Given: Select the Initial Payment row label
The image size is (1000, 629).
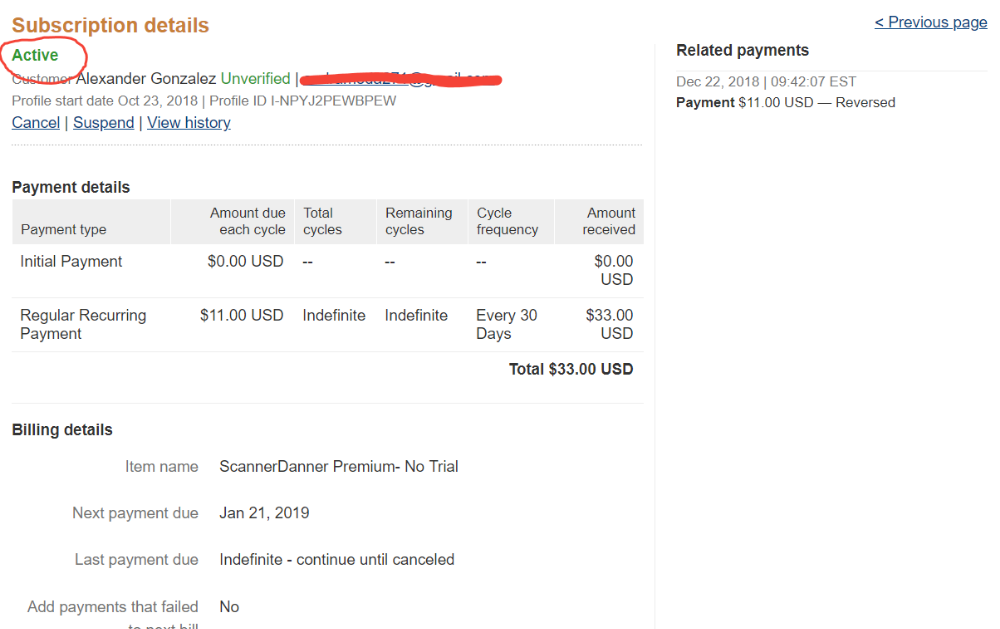Looking at the screenshot, I should coord(71,262).
